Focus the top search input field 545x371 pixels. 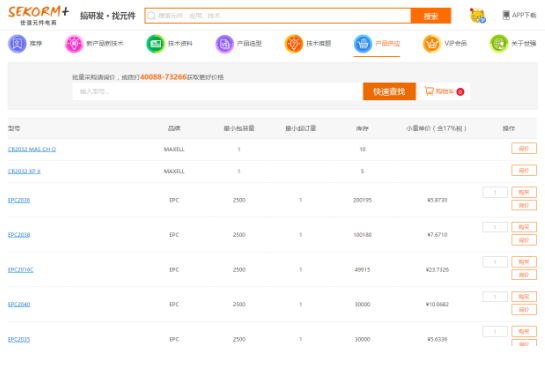point(278,16)
